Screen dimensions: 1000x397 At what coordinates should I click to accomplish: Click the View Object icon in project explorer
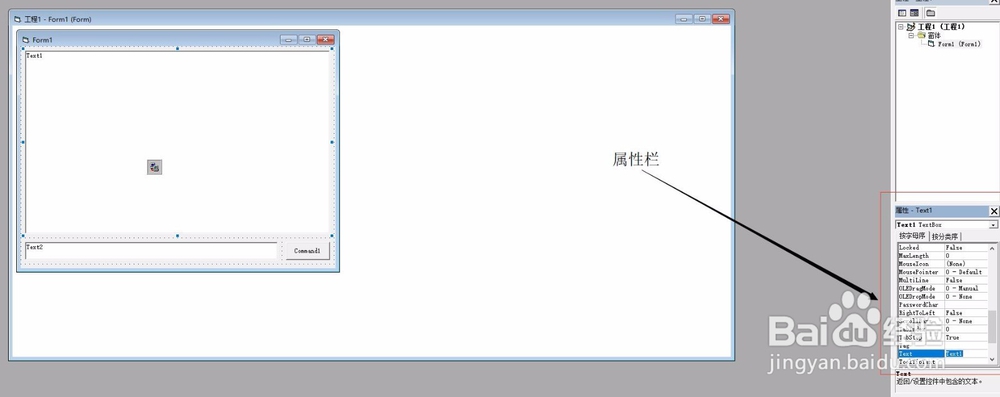(915, 13)
